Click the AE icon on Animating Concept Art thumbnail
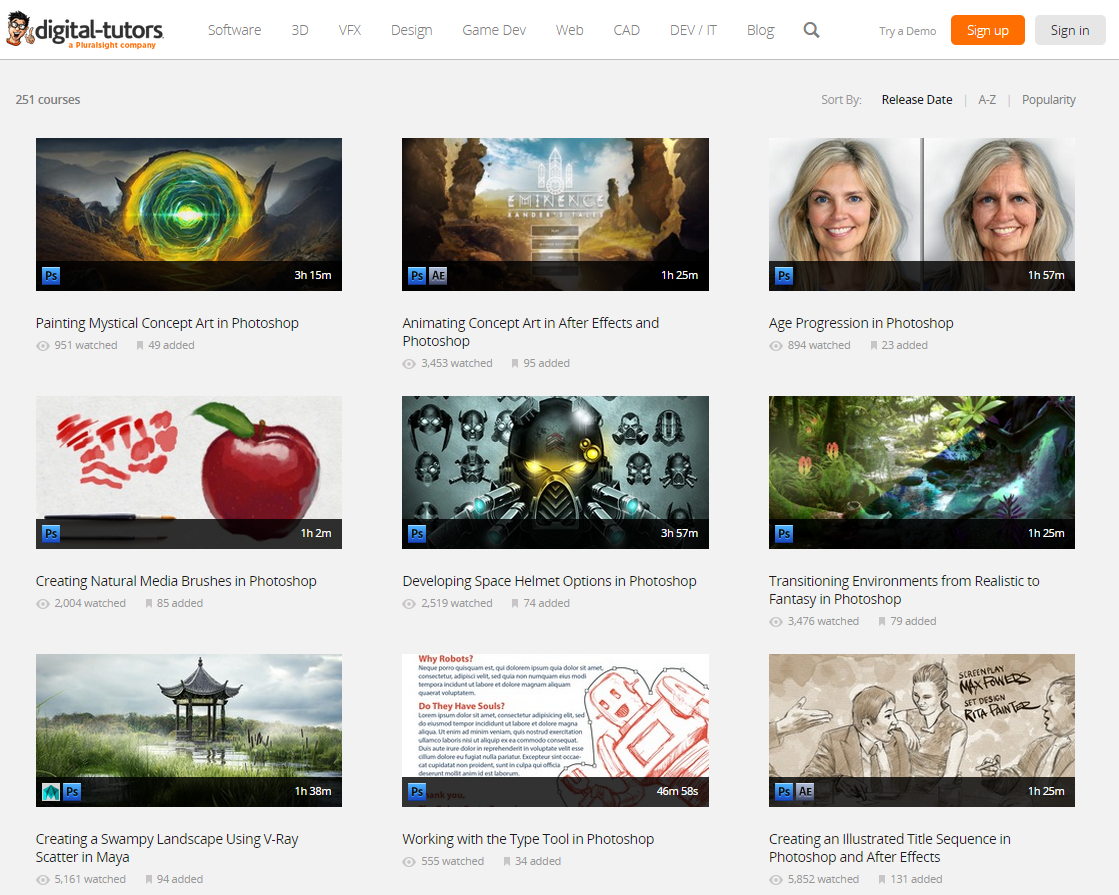Screen dimensions: 1119x895 pyautogui.click(x=438, y=276)
